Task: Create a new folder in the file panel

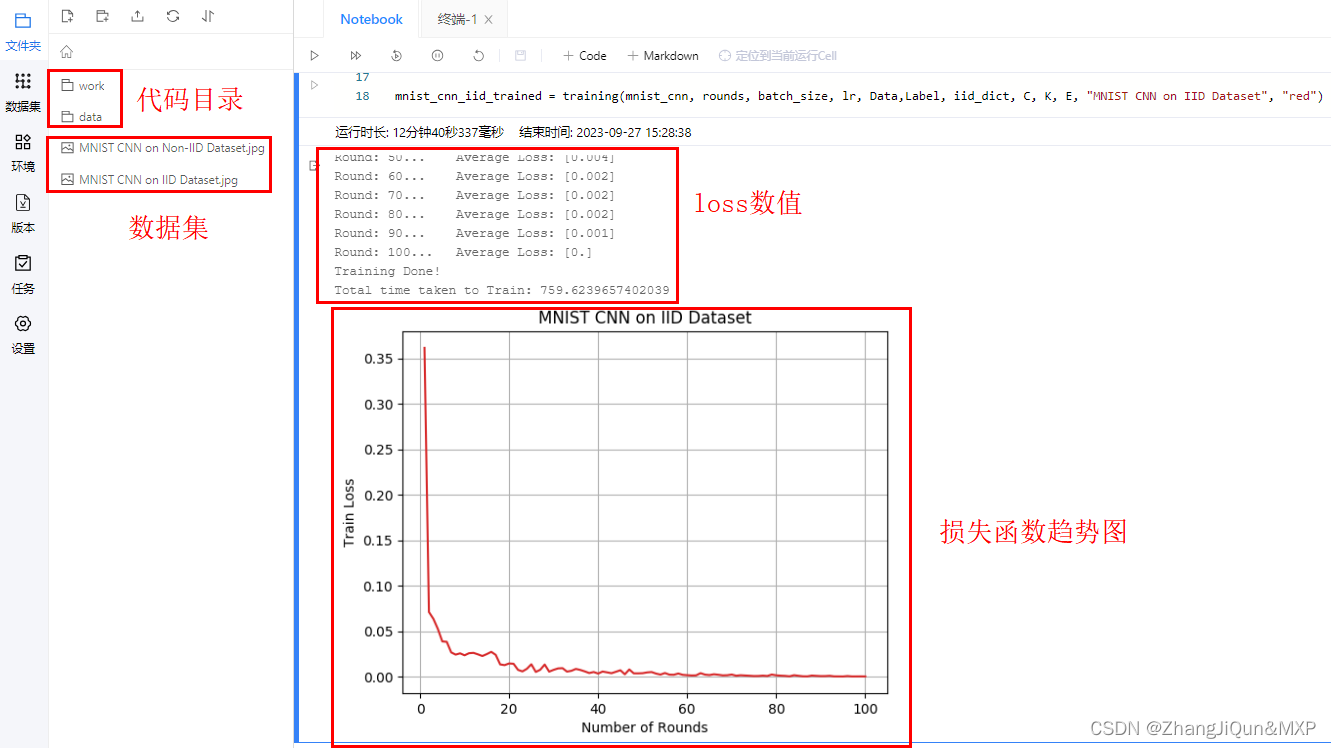Action: point(102,16)
